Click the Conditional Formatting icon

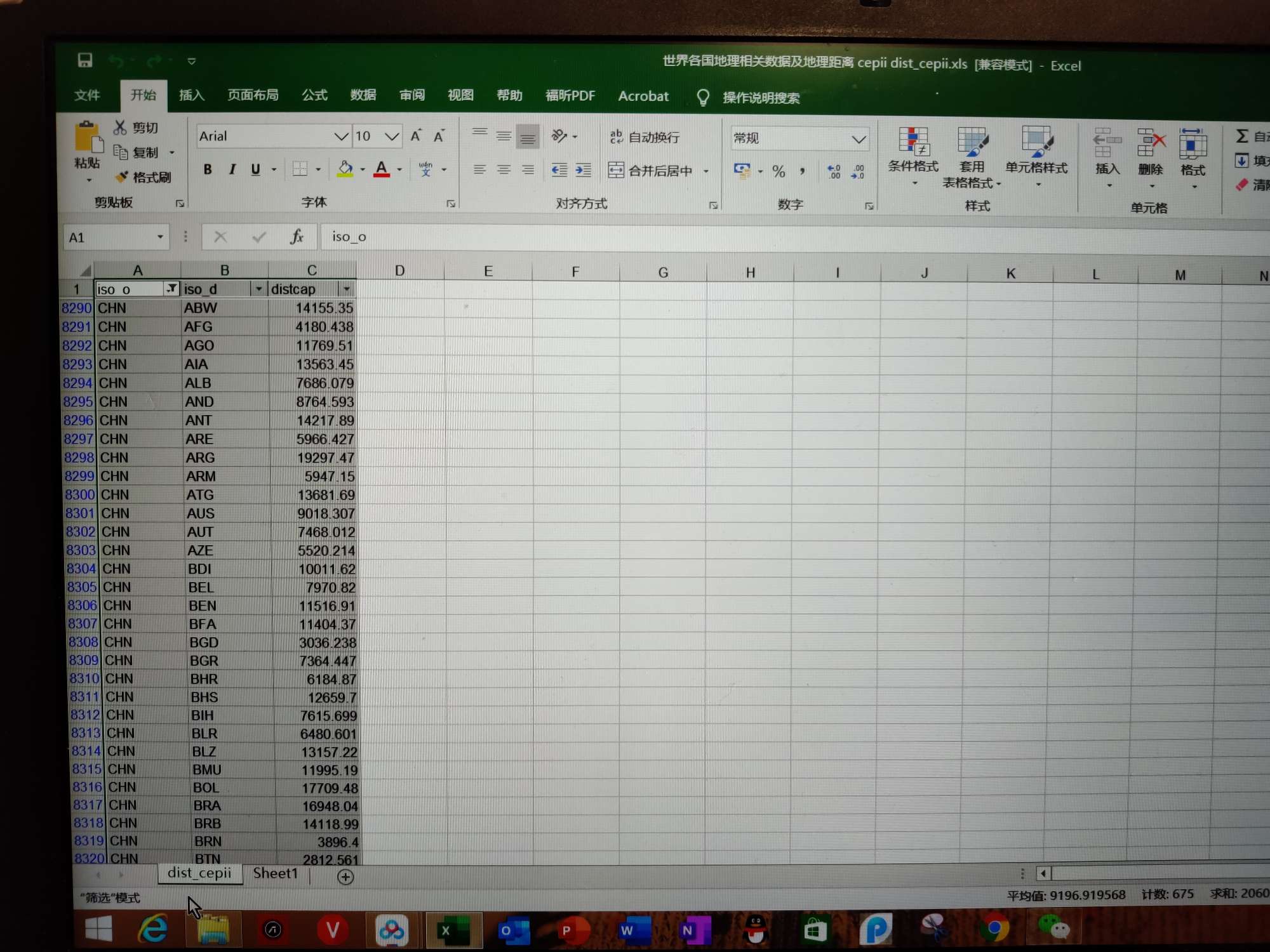coord(913,142)
